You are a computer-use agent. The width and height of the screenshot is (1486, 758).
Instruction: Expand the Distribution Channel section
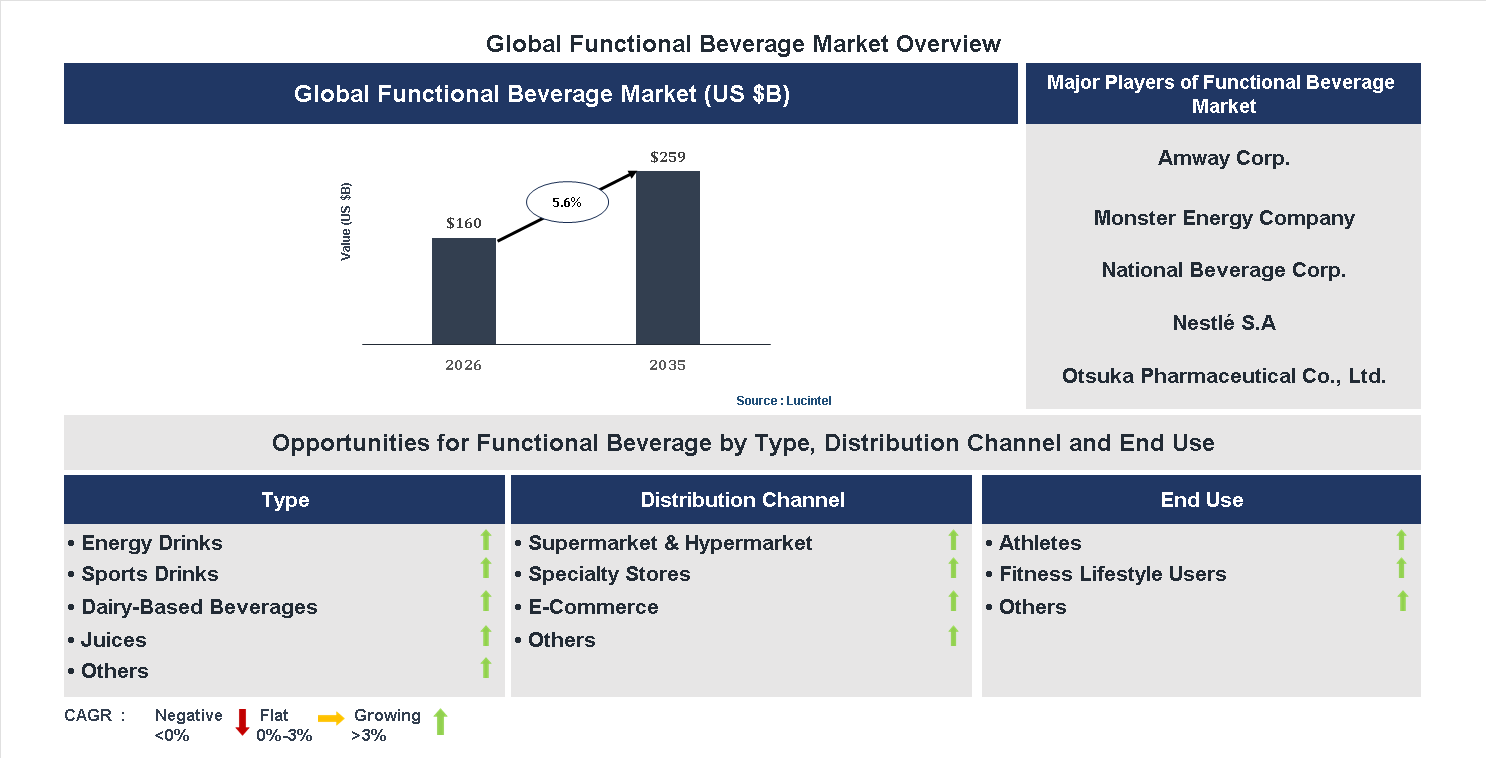742,499
